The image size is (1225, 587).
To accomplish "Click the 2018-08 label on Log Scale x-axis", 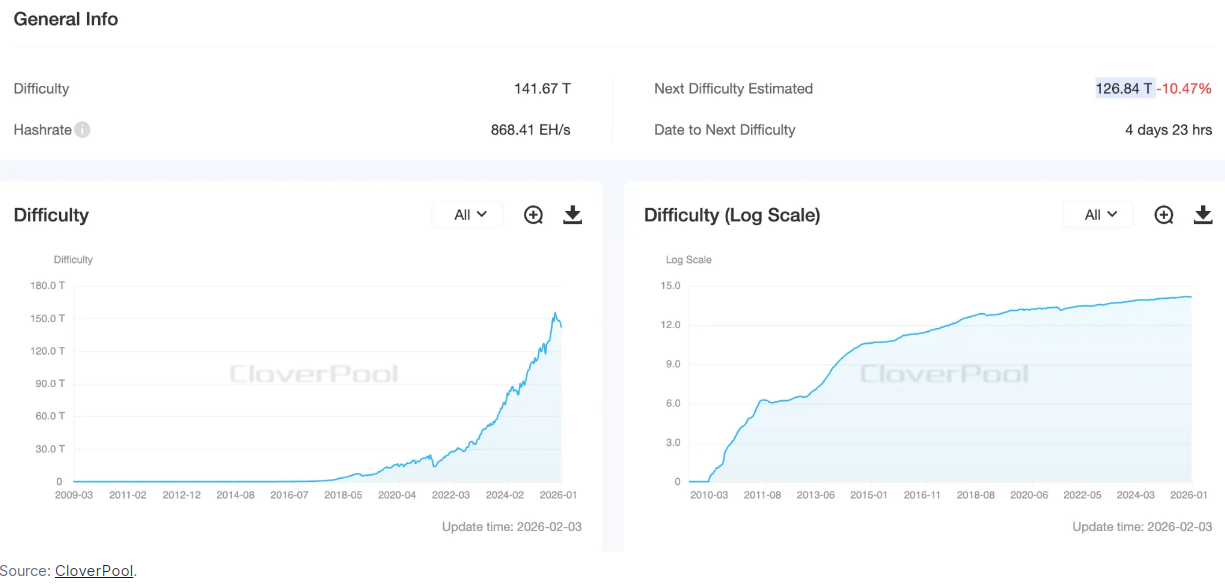I will [975, 495].
